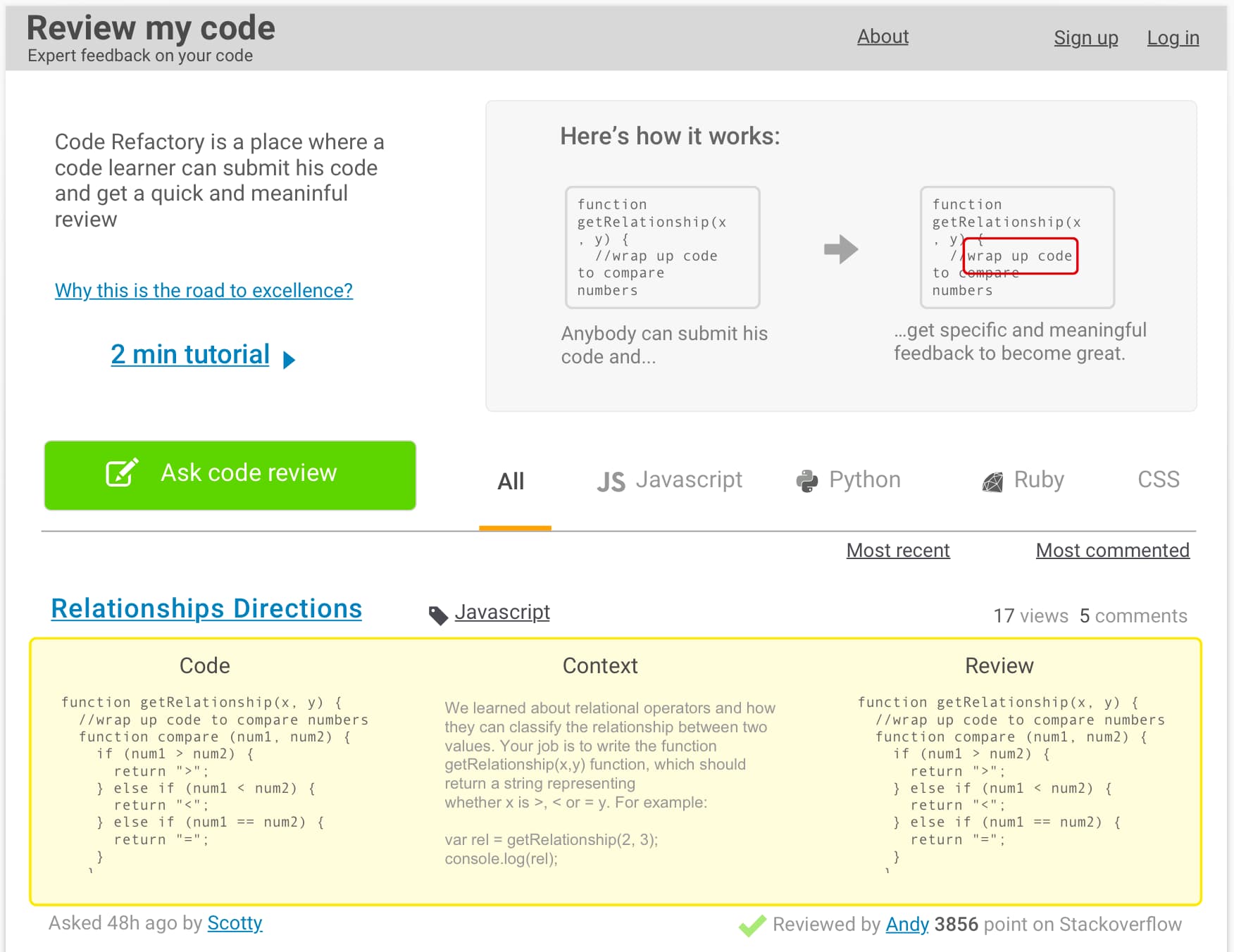Screen dimensions: 1234x952
Task: Open reviewer Andy's profile
Action: tap(907, 925)
